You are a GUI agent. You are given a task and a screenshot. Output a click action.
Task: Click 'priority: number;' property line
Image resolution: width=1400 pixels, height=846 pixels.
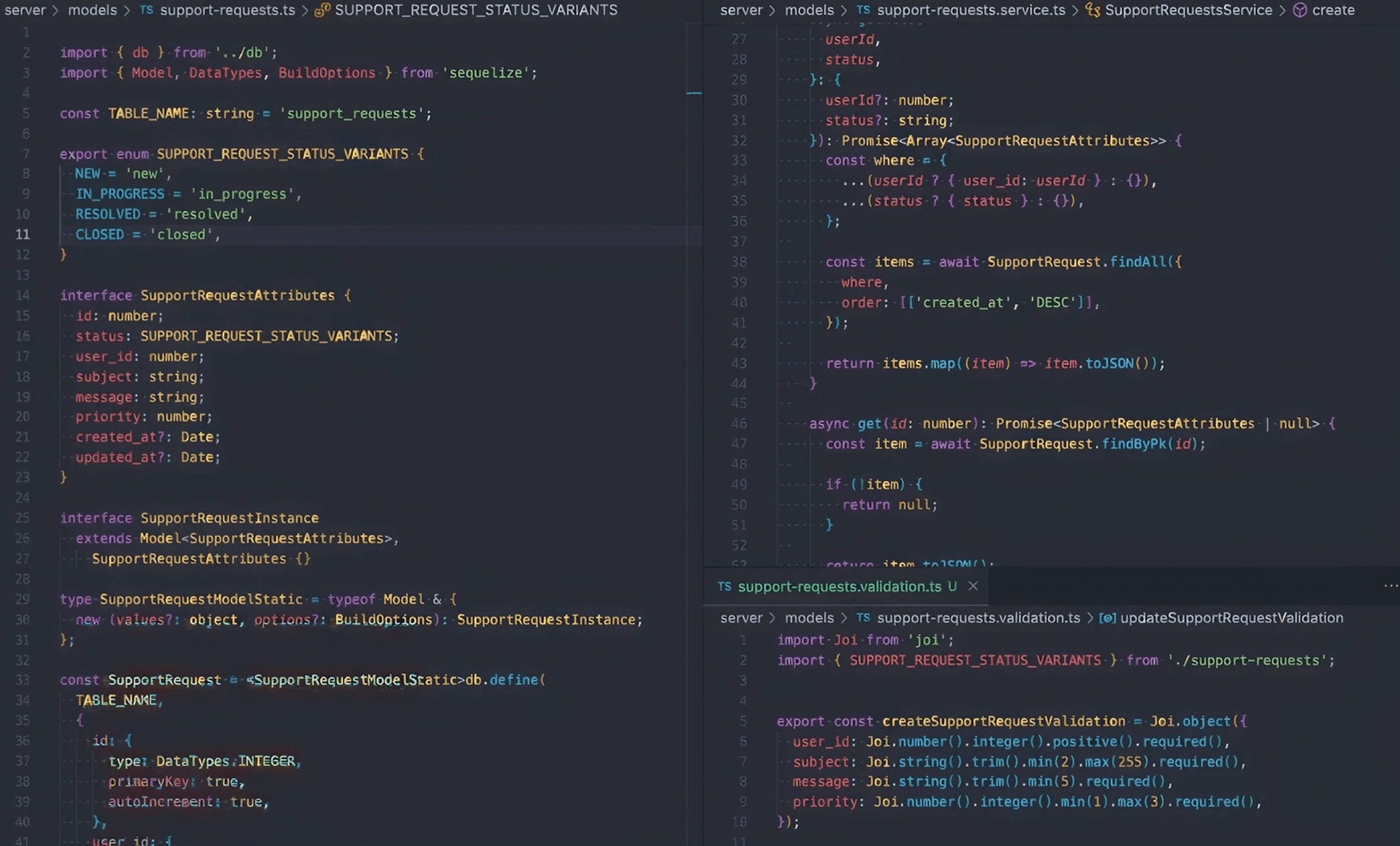[144, 417]
